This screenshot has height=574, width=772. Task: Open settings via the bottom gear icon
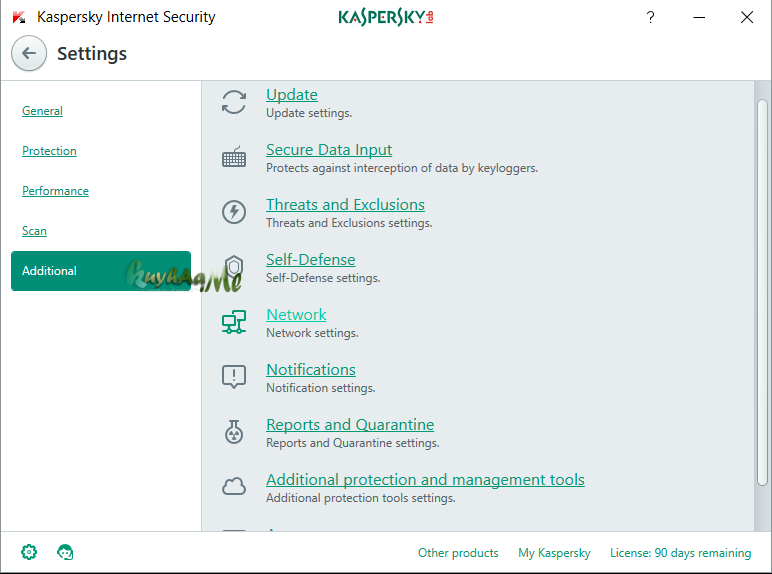(29, 552)
